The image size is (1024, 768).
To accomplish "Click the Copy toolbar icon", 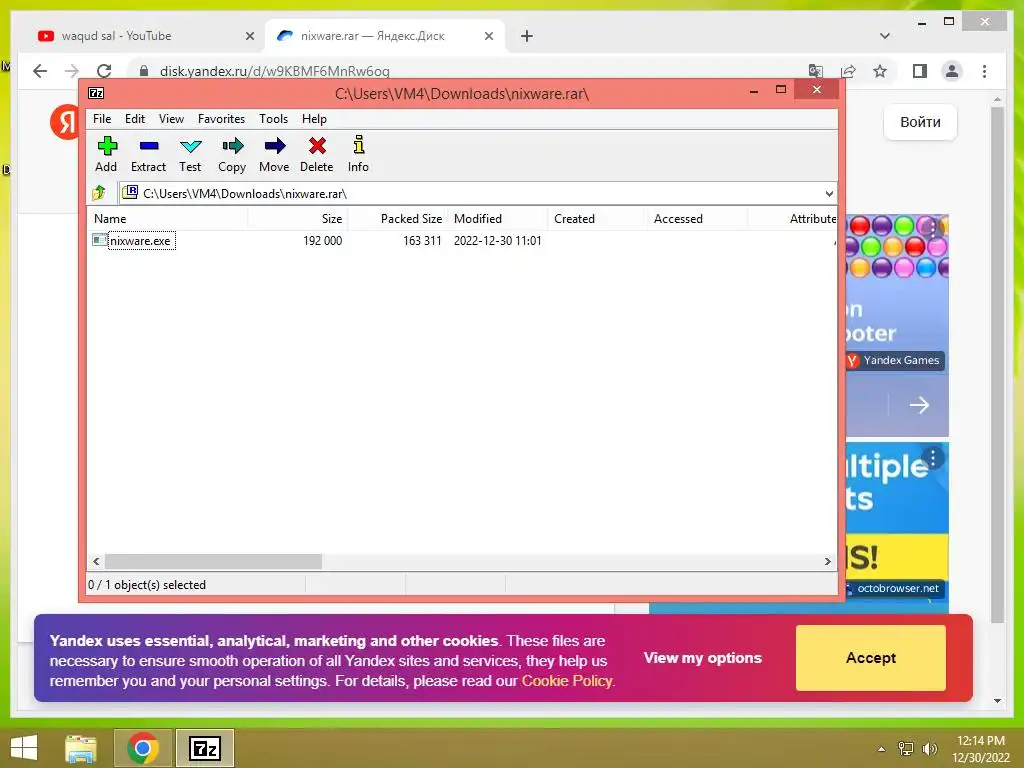I will [232, 146].
